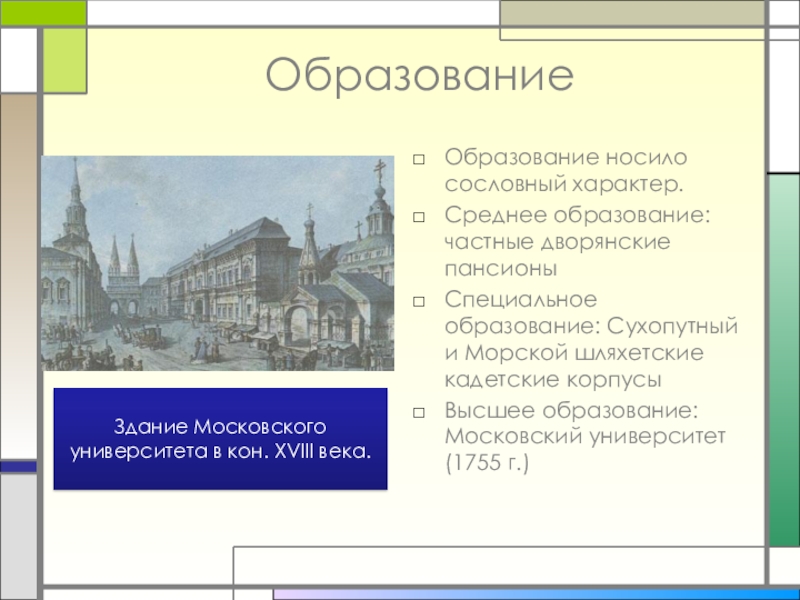The width and height of the screenshot is (800, 600).
Task: Click bullet text 'Среднее образование: частные дворянские пансионы'
Action: coord(577,241)
